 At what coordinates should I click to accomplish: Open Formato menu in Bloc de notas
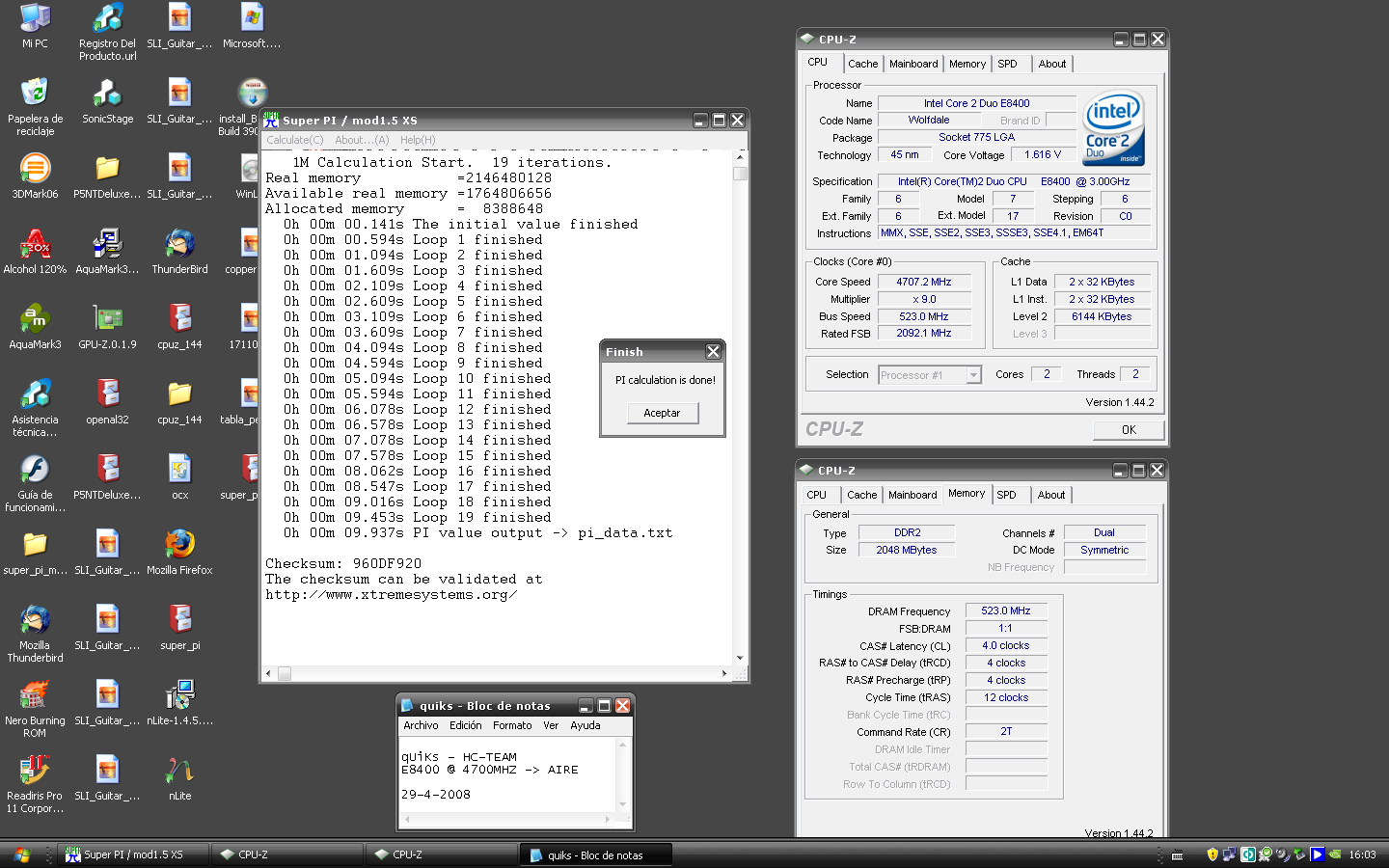(x=512, y=725)
